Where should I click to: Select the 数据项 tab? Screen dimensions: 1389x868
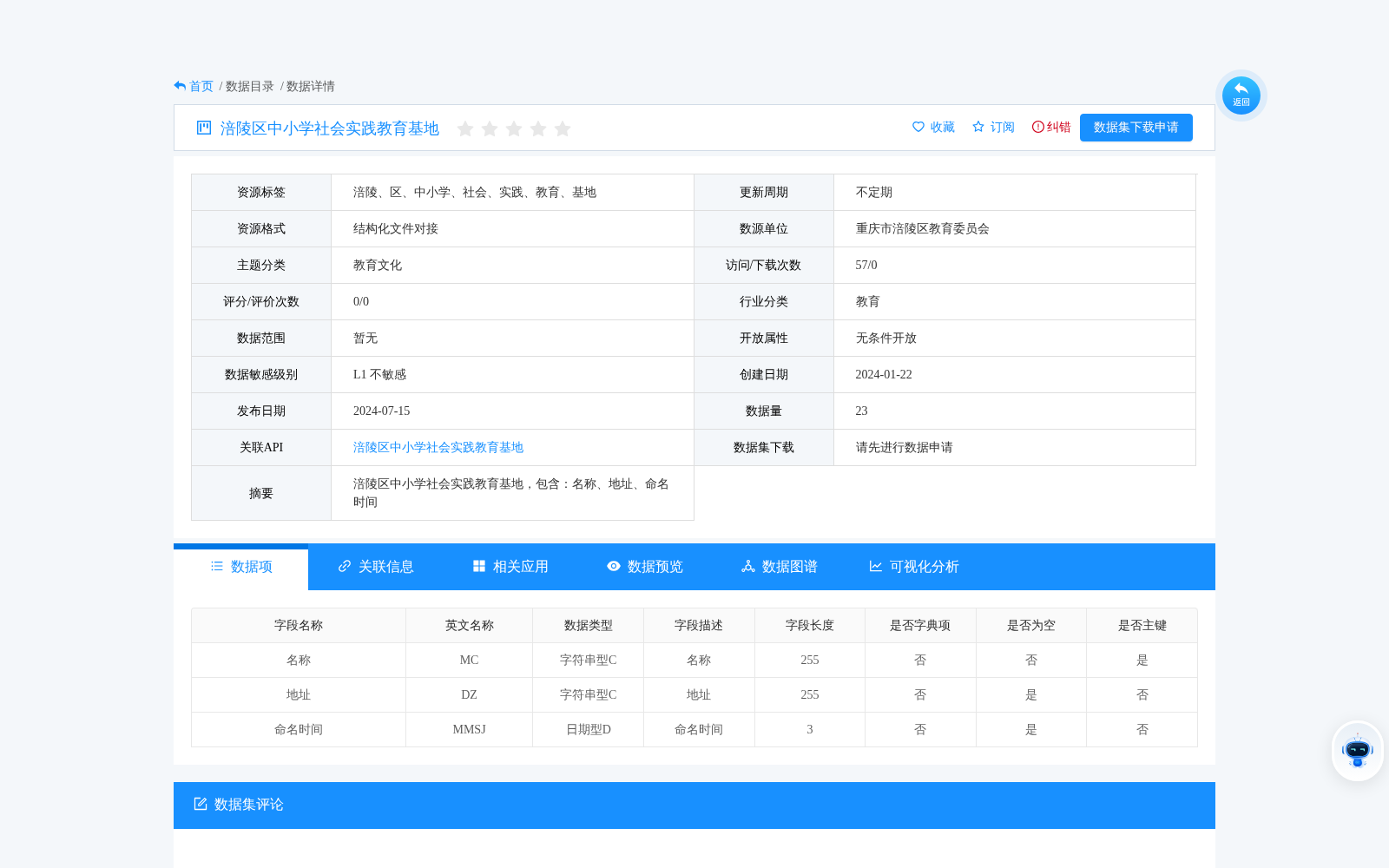click(241, 567)
